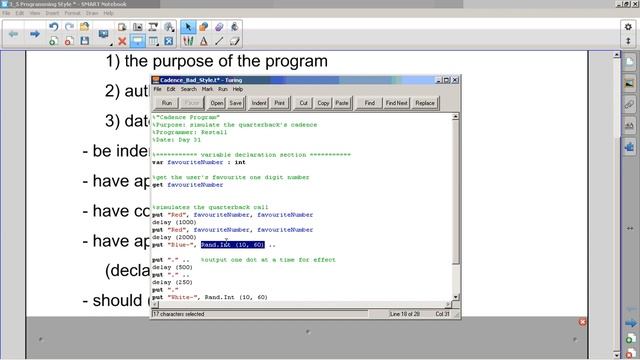The height and width of the screenshot is (360, 640).
Task: Click the Print button in Turing
Action: pyautogui.click(x=280, y=103)
